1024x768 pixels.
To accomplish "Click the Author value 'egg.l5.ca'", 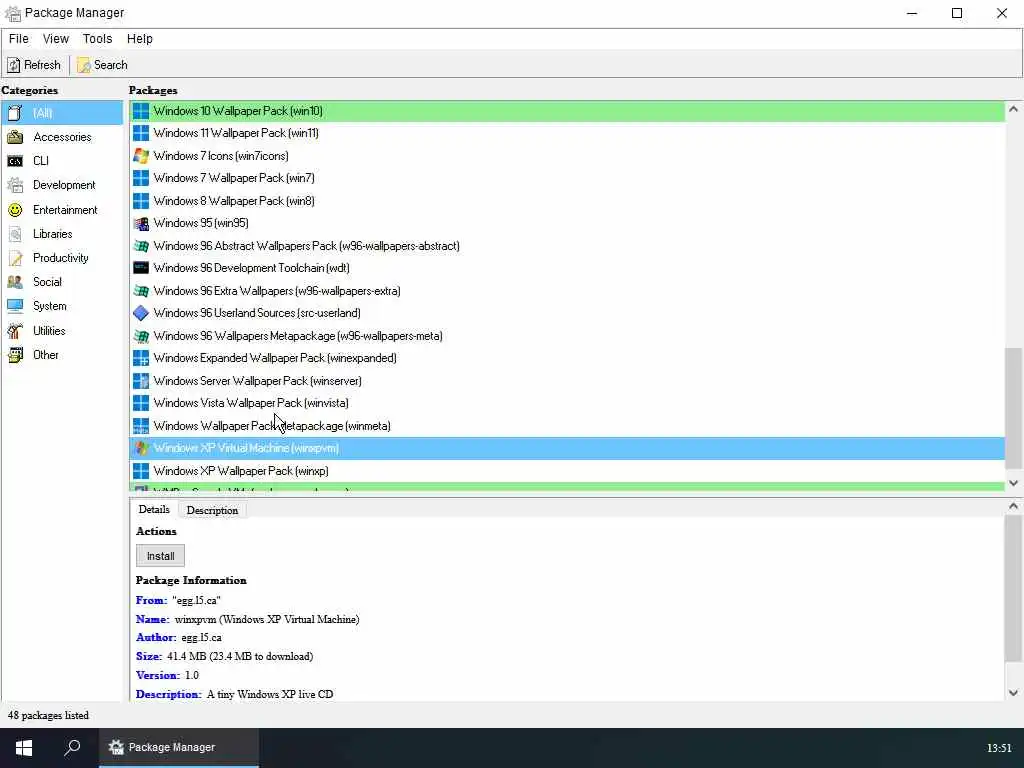I will 201,637.
